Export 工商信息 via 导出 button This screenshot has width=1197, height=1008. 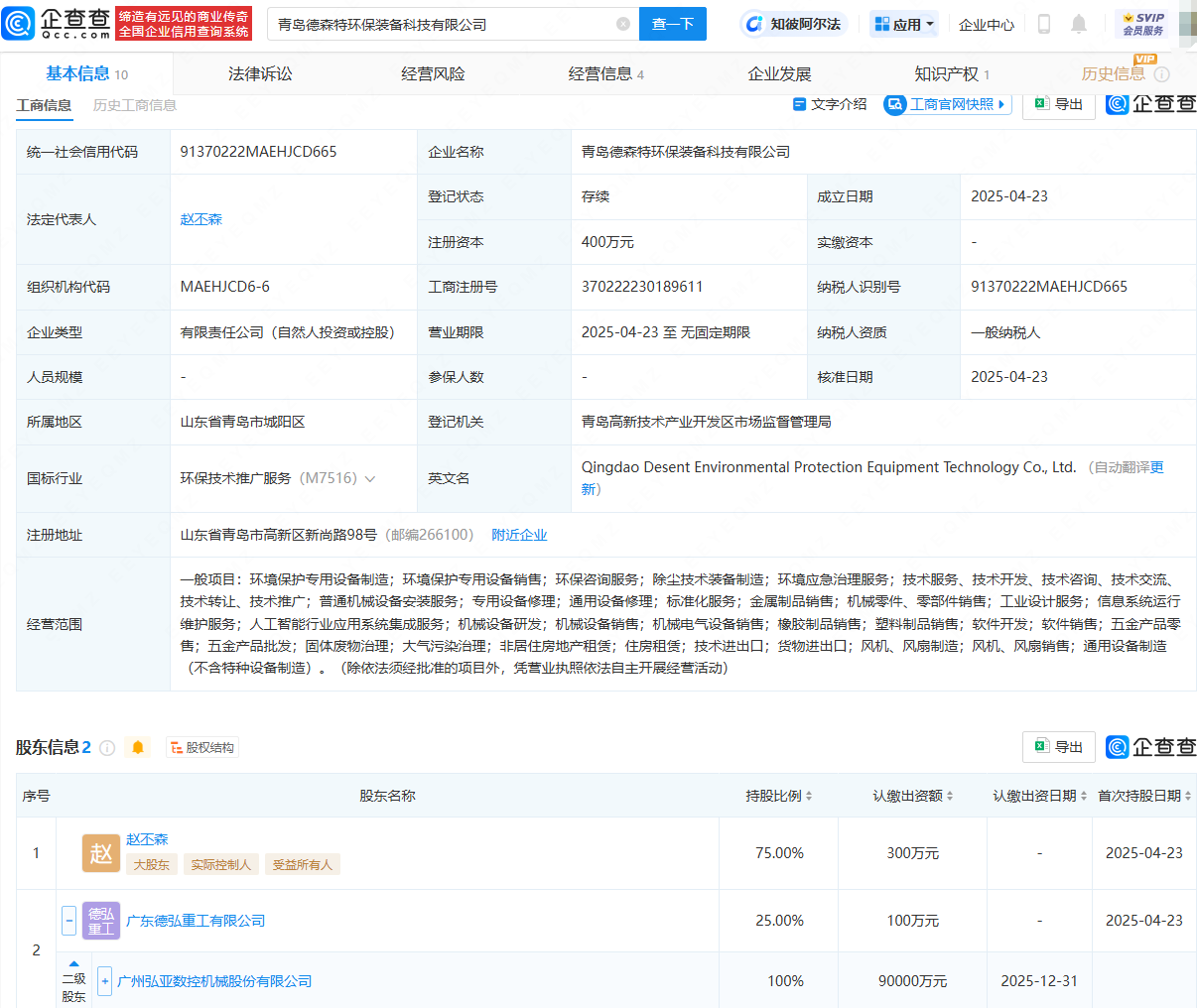pyautogui.click(x=1059, y=104)
